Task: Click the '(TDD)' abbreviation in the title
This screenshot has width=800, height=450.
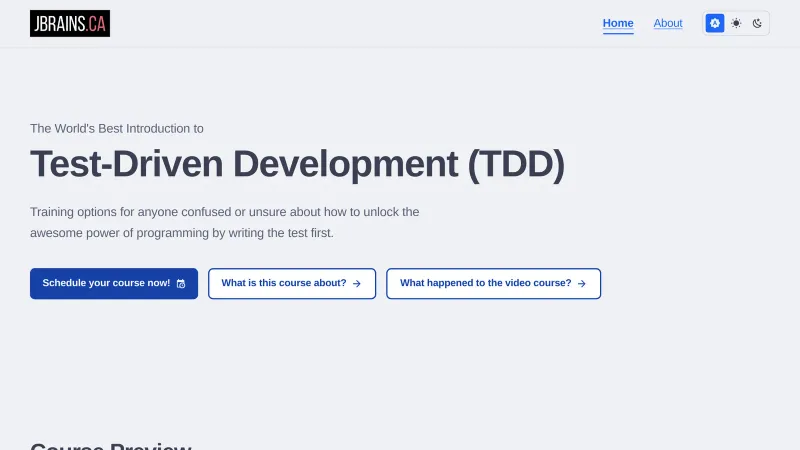Action: point(516,165)
